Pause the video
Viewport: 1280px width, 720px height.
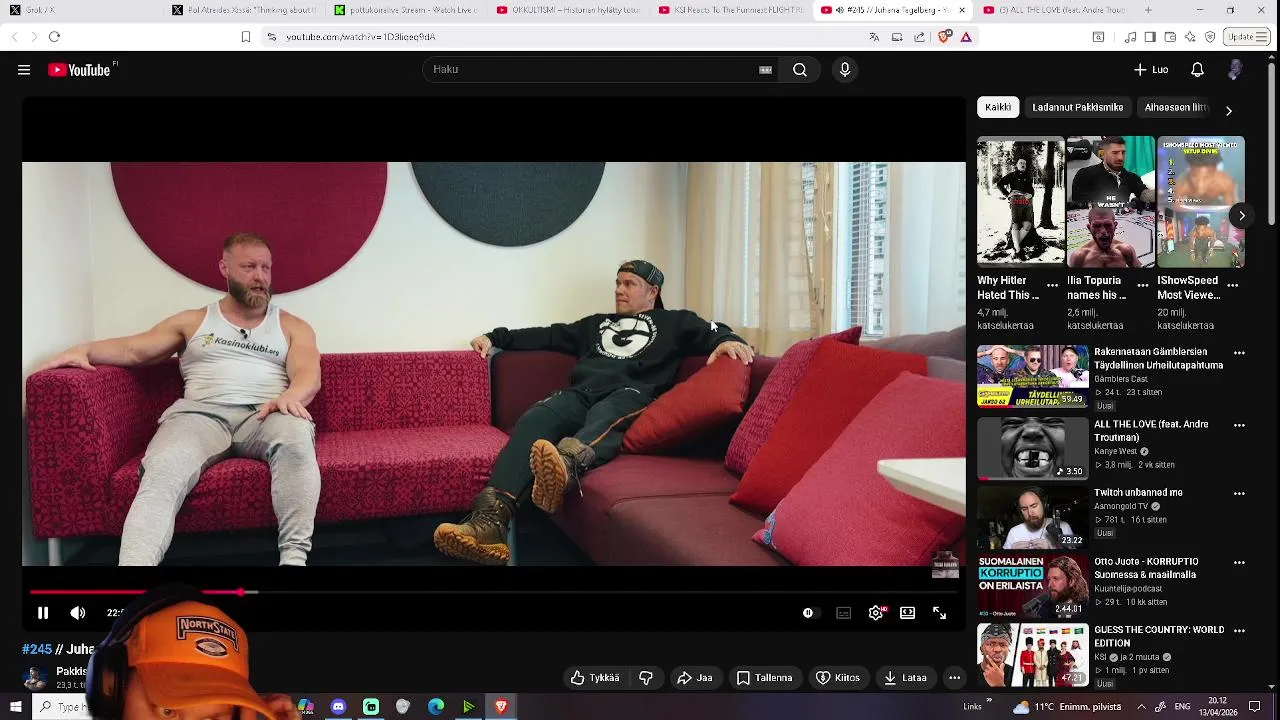point(43,613)
